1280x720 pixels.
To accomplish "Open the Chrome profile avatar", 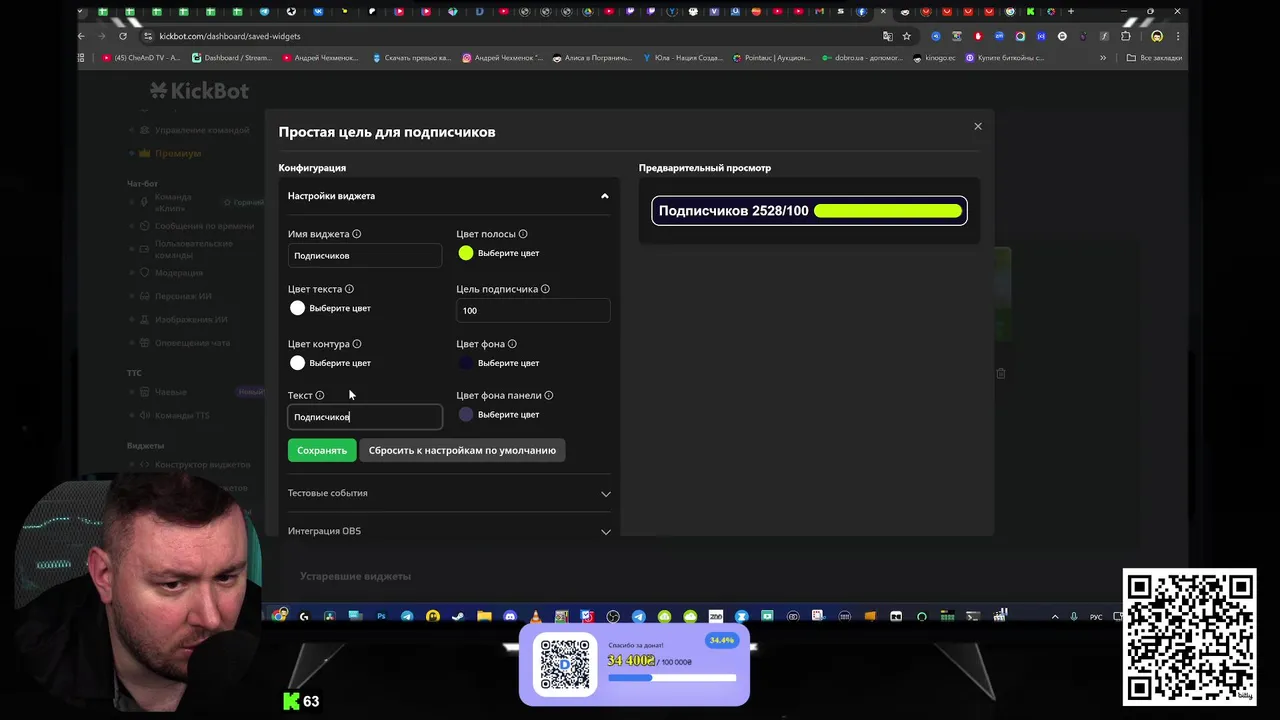I will pos(1157,36).
